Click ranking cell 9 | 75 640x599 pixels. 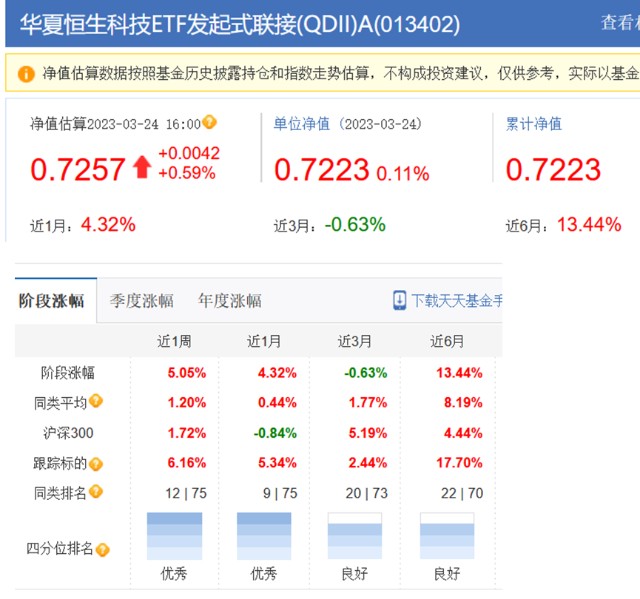point(280,493)
